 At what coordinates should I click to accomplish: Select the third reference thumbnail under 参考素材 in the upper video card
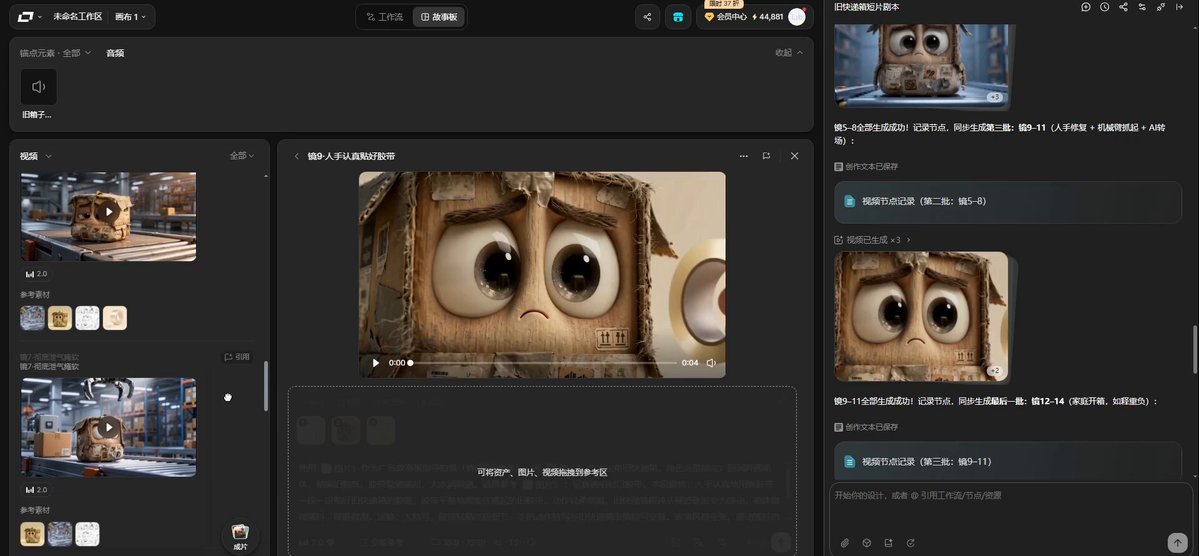coord(87,318)
